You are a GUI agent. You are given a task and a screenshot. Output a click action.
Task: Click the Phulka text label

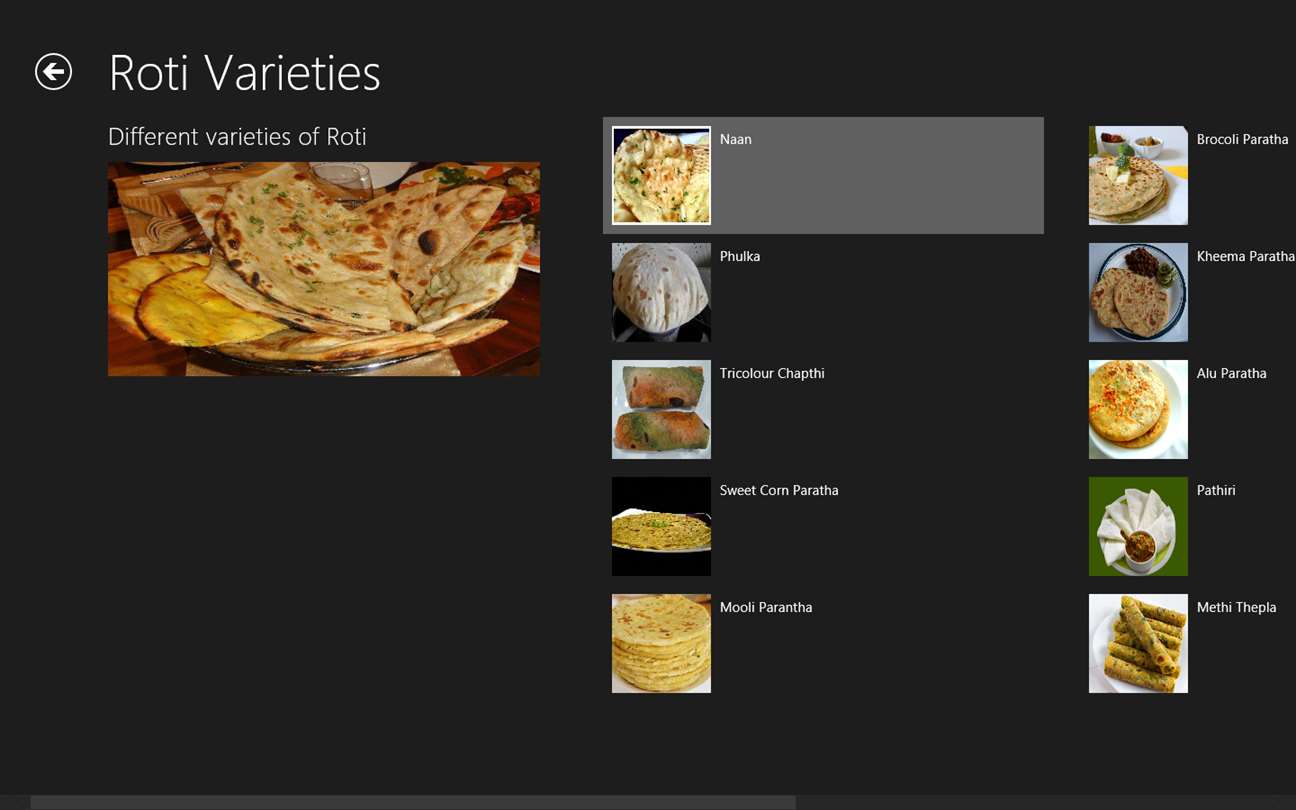pos(739,256)
